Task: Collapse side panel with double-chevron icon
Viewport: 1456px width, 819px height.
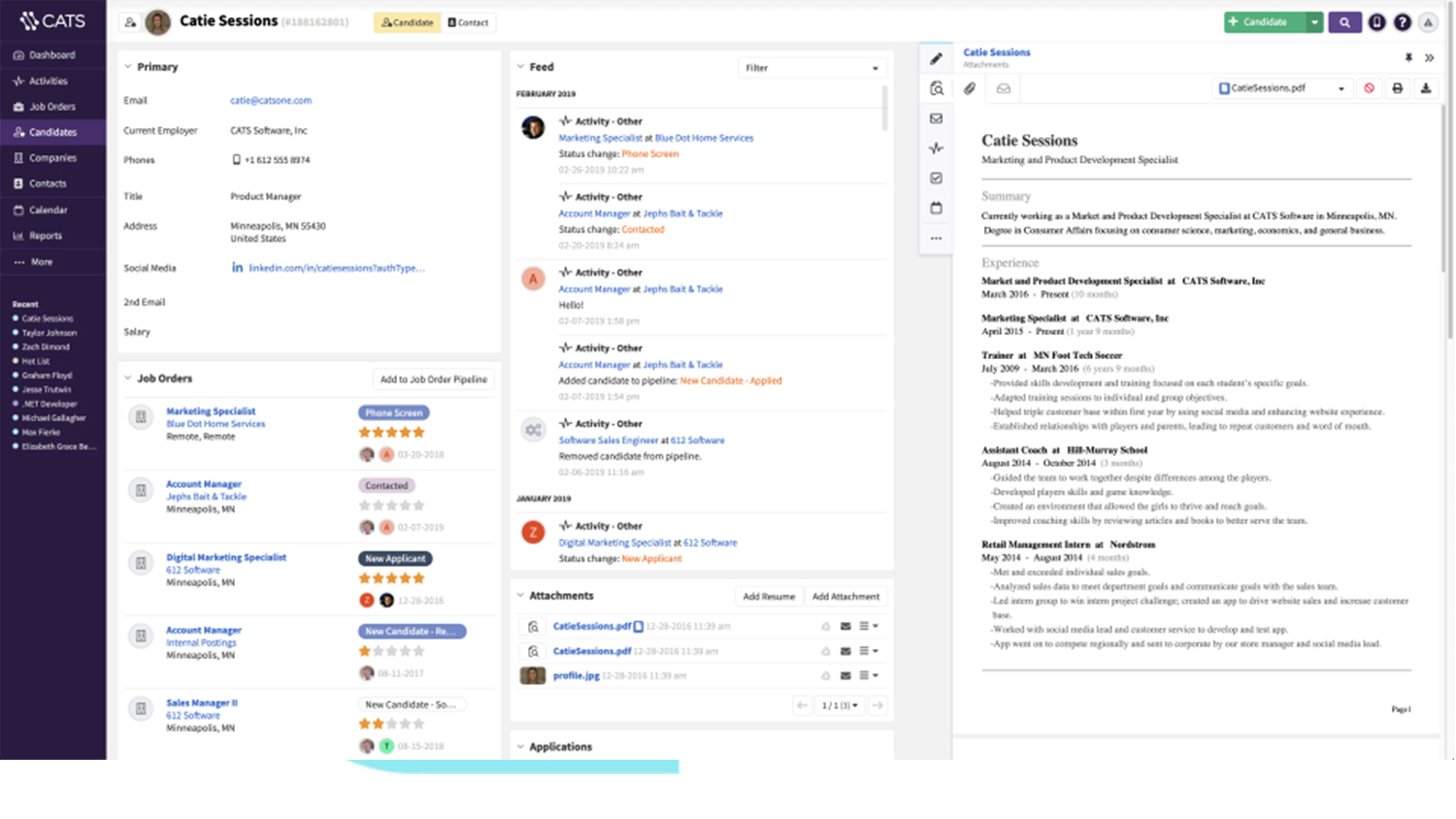Action: tap(1429, 58)
